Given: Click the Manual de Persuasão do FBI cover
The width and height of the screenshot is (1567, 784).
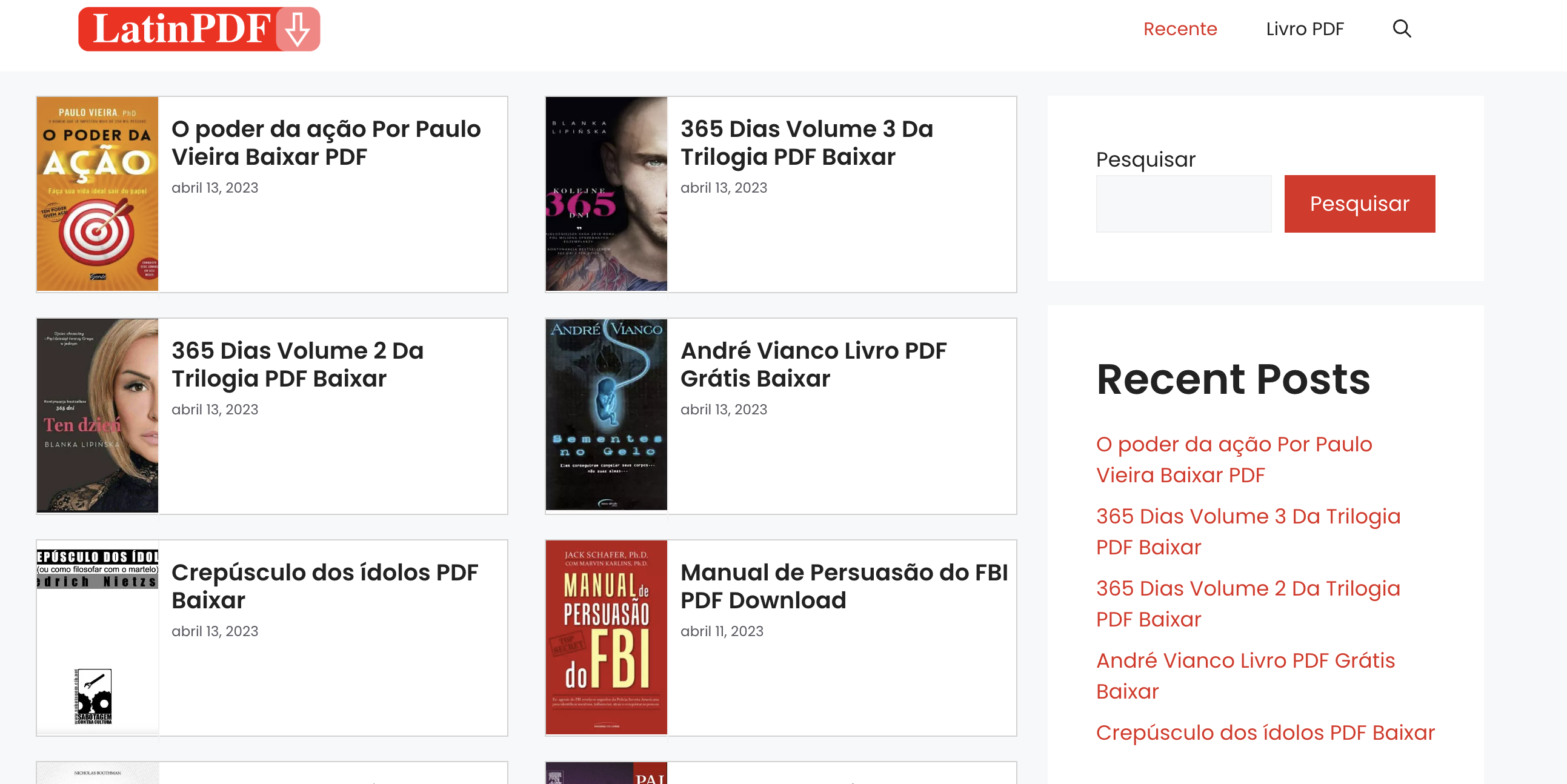Looking at the screenshot, I should coord(606,637).
